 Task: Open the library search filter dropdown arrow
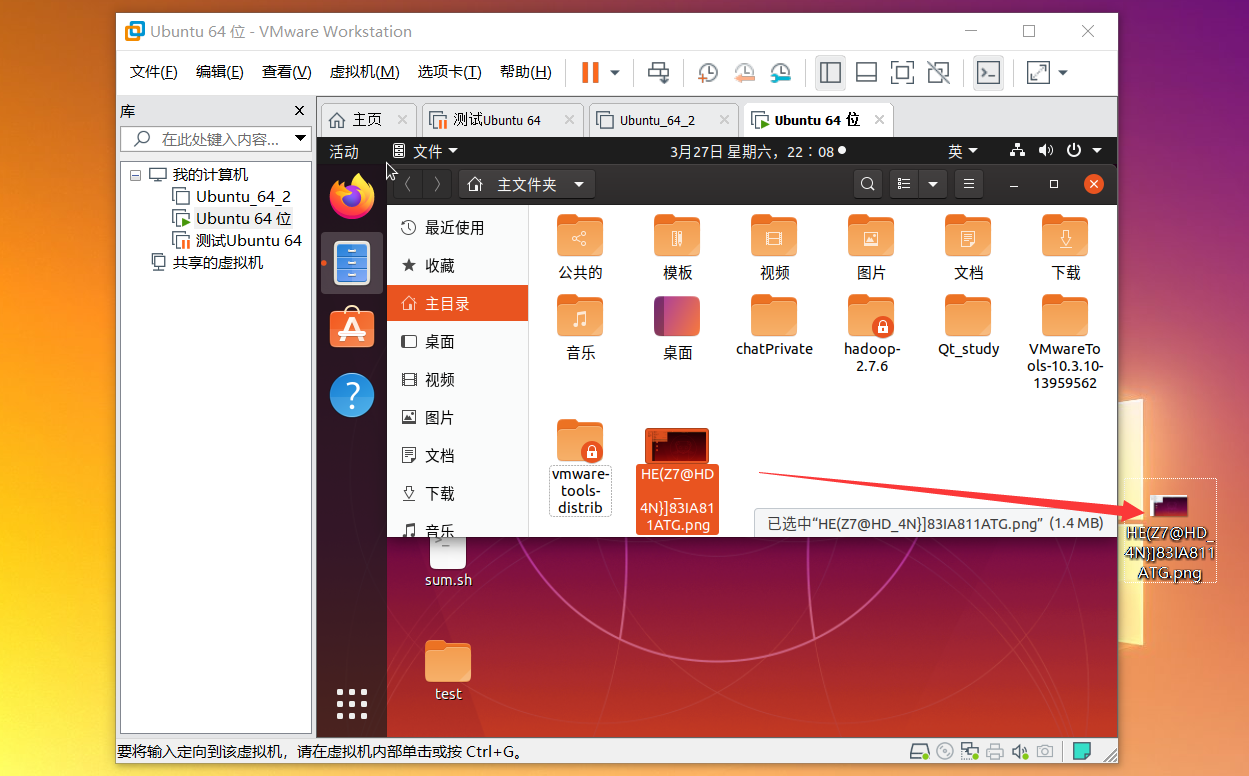click(302, 139)
